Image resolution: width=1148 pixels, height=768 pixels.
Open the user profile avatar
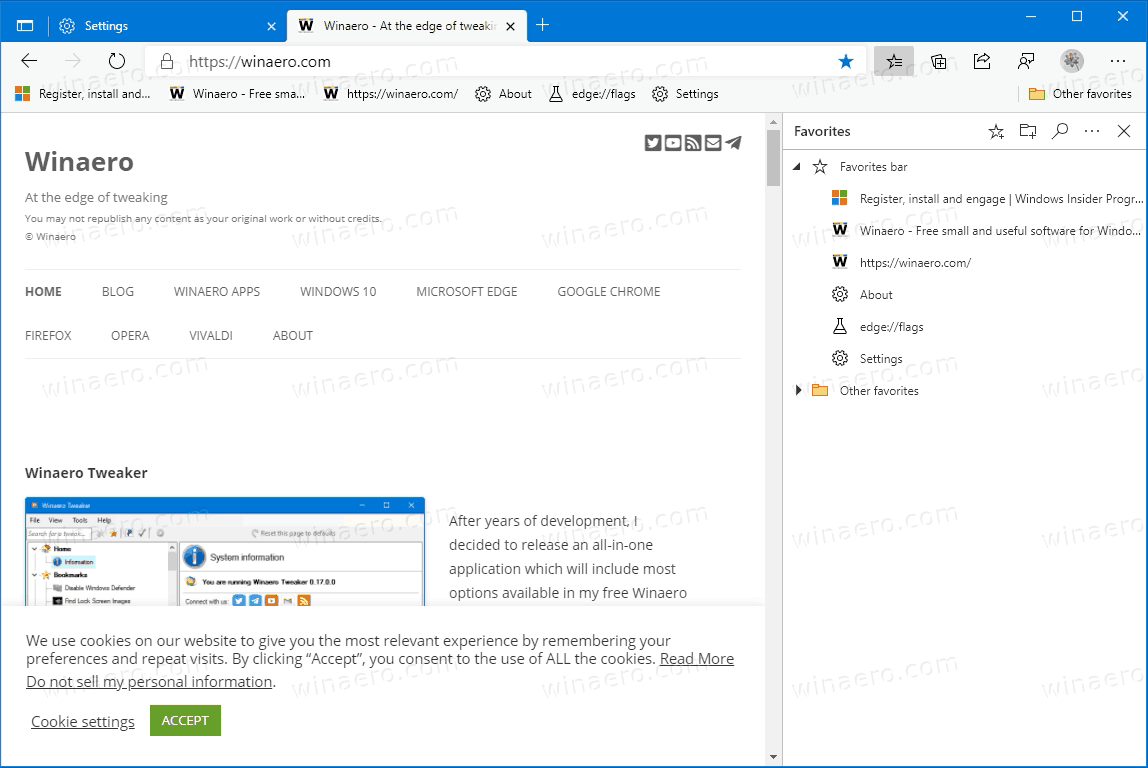point(1072,61)
